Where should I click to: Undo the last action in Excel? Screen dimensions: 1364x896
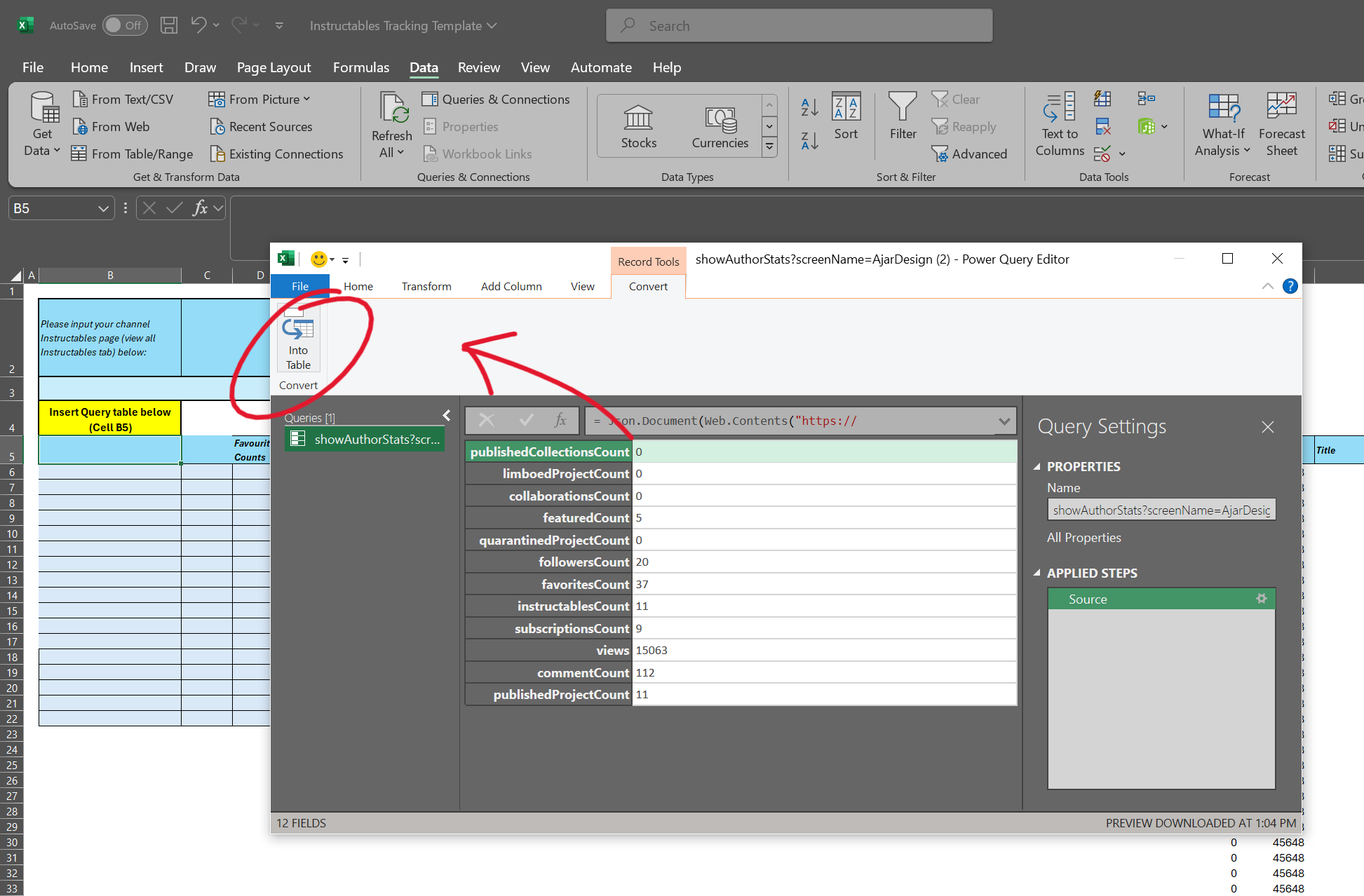tap(199, 26)
